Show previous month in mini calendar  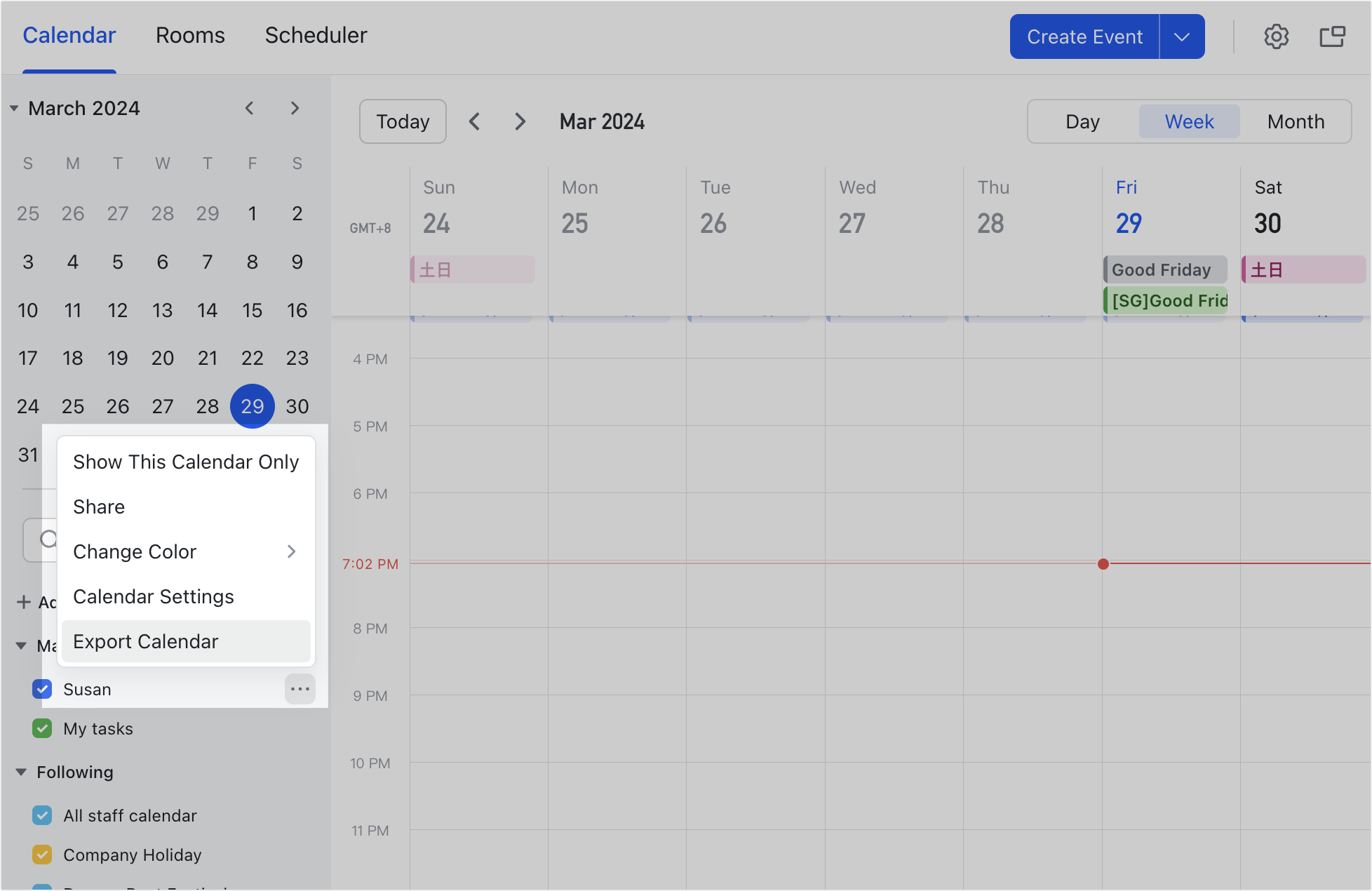(249, 108)
